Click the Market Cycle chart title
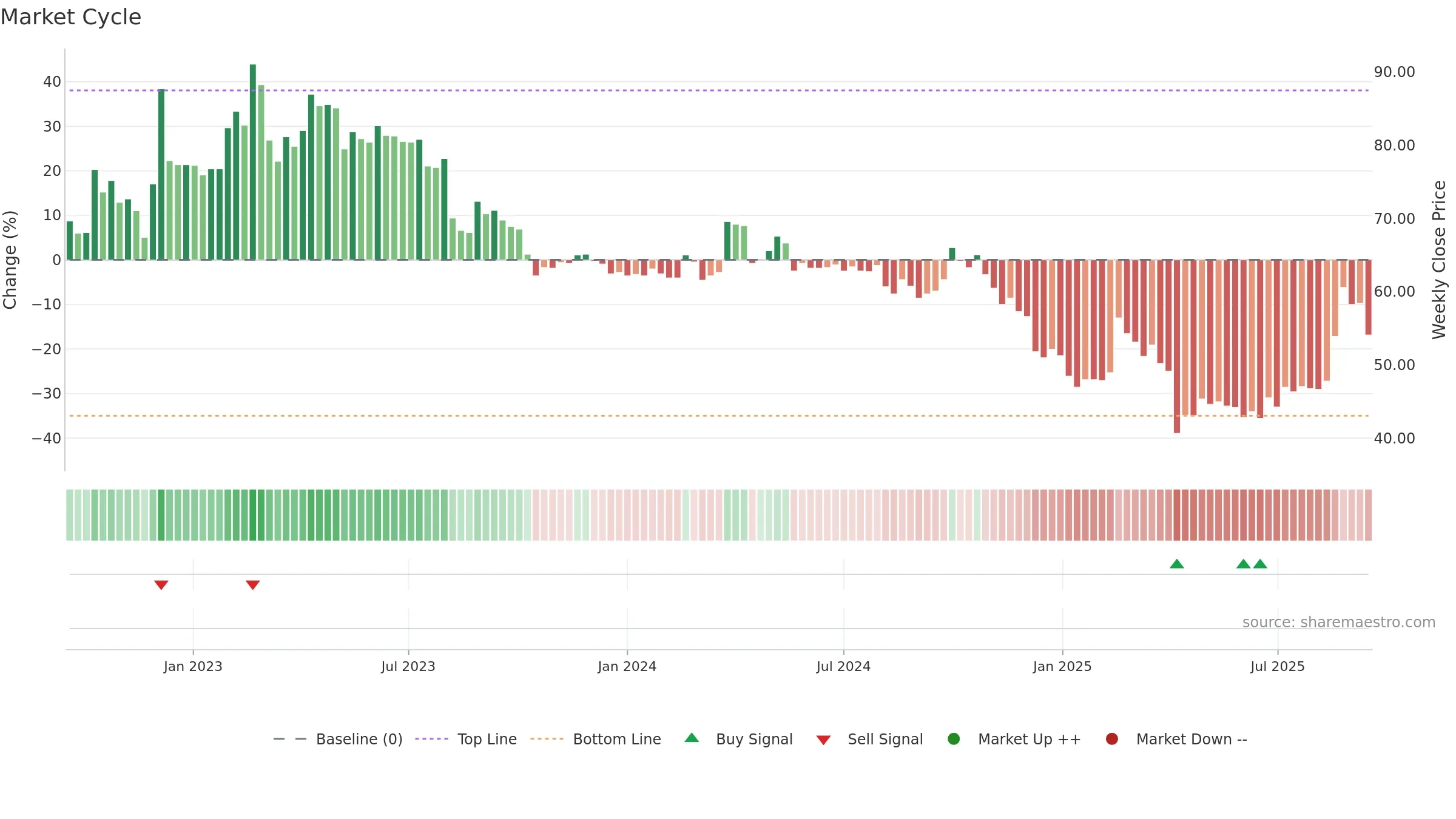The height and width of the screenshot is (819, 1456). tap(71, 17)
